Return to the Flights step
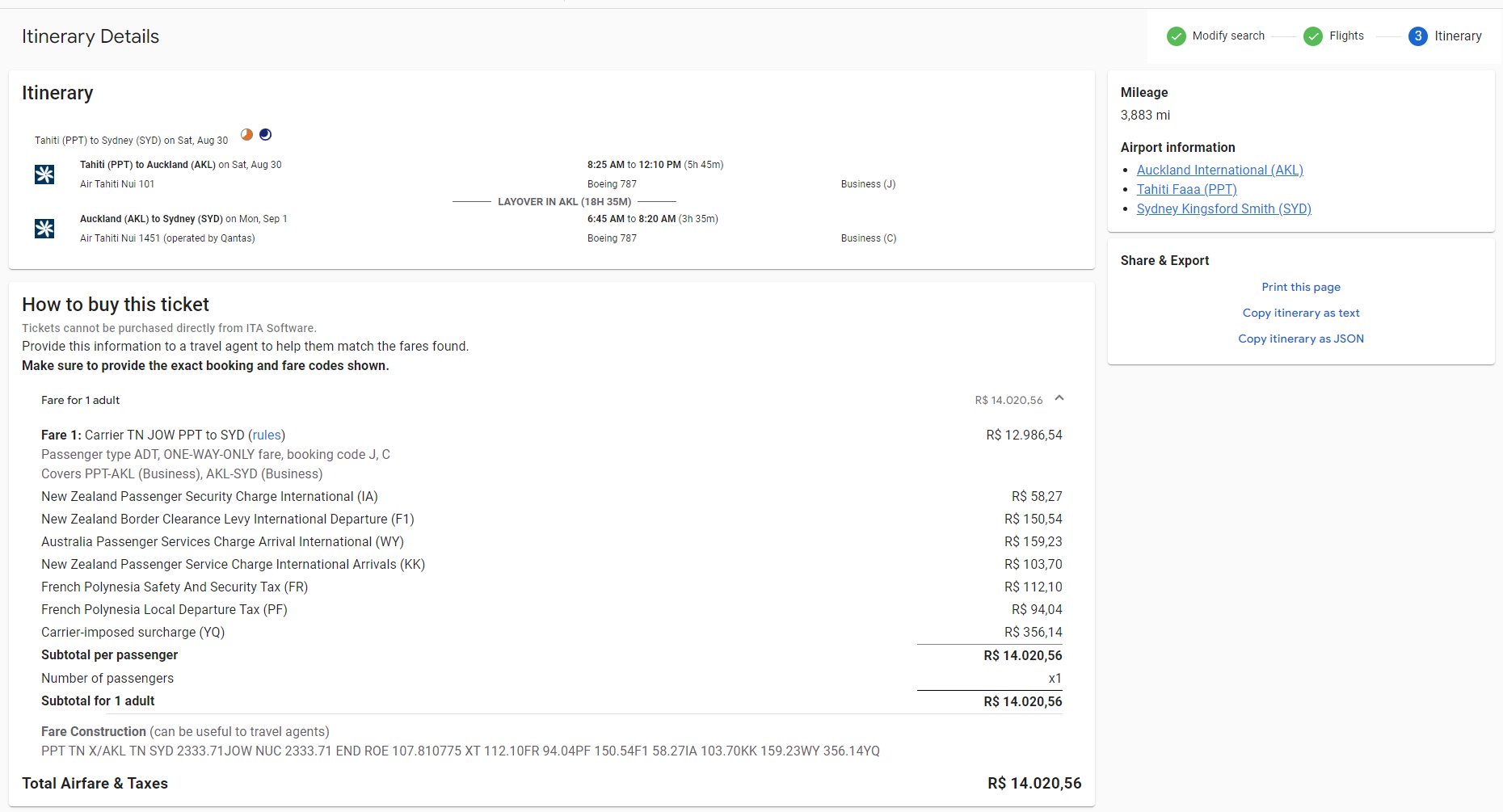 tap(1346, 36)
